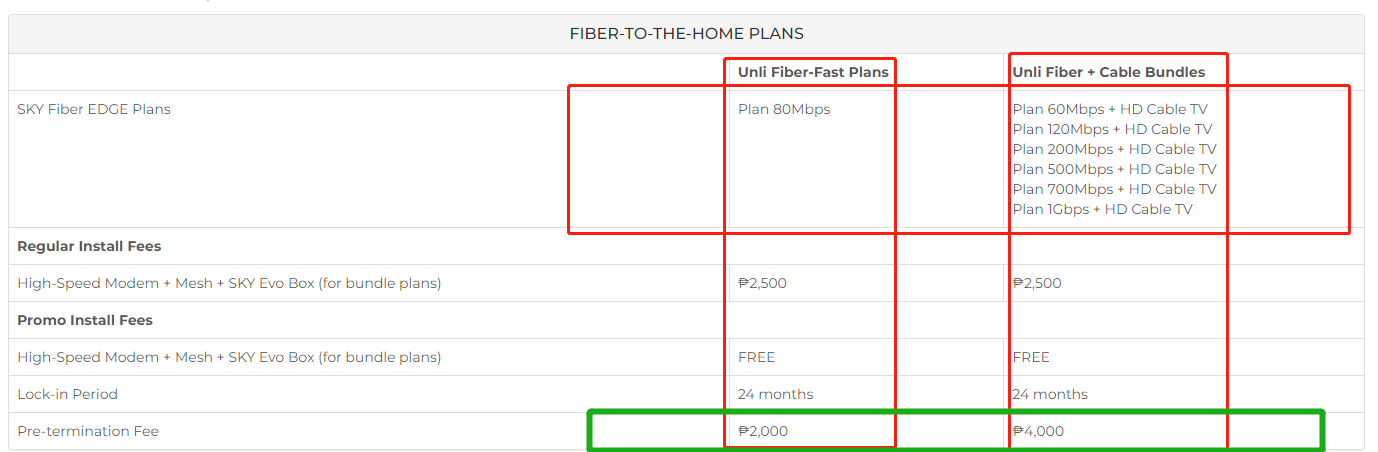Image resolution: width=1378 pixels, height=452 pixels.
Task: Click Plan 500Mbps + HD Cable TV
Action: (1114, 169)
